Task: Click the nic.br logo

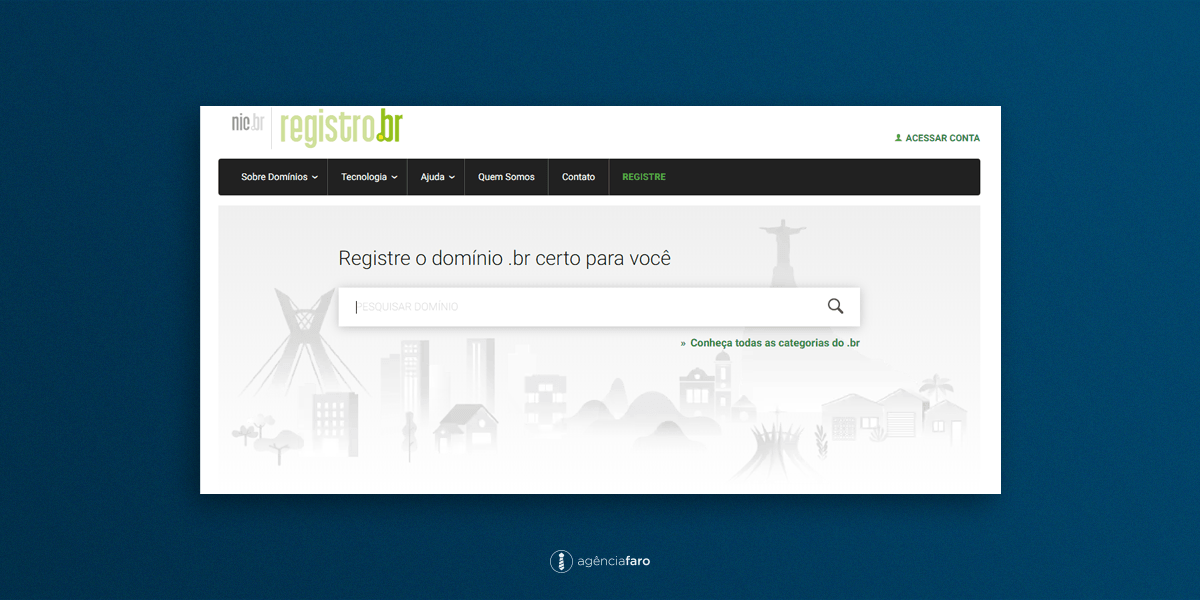Action: pyautogui.click(x=248, y=123)
